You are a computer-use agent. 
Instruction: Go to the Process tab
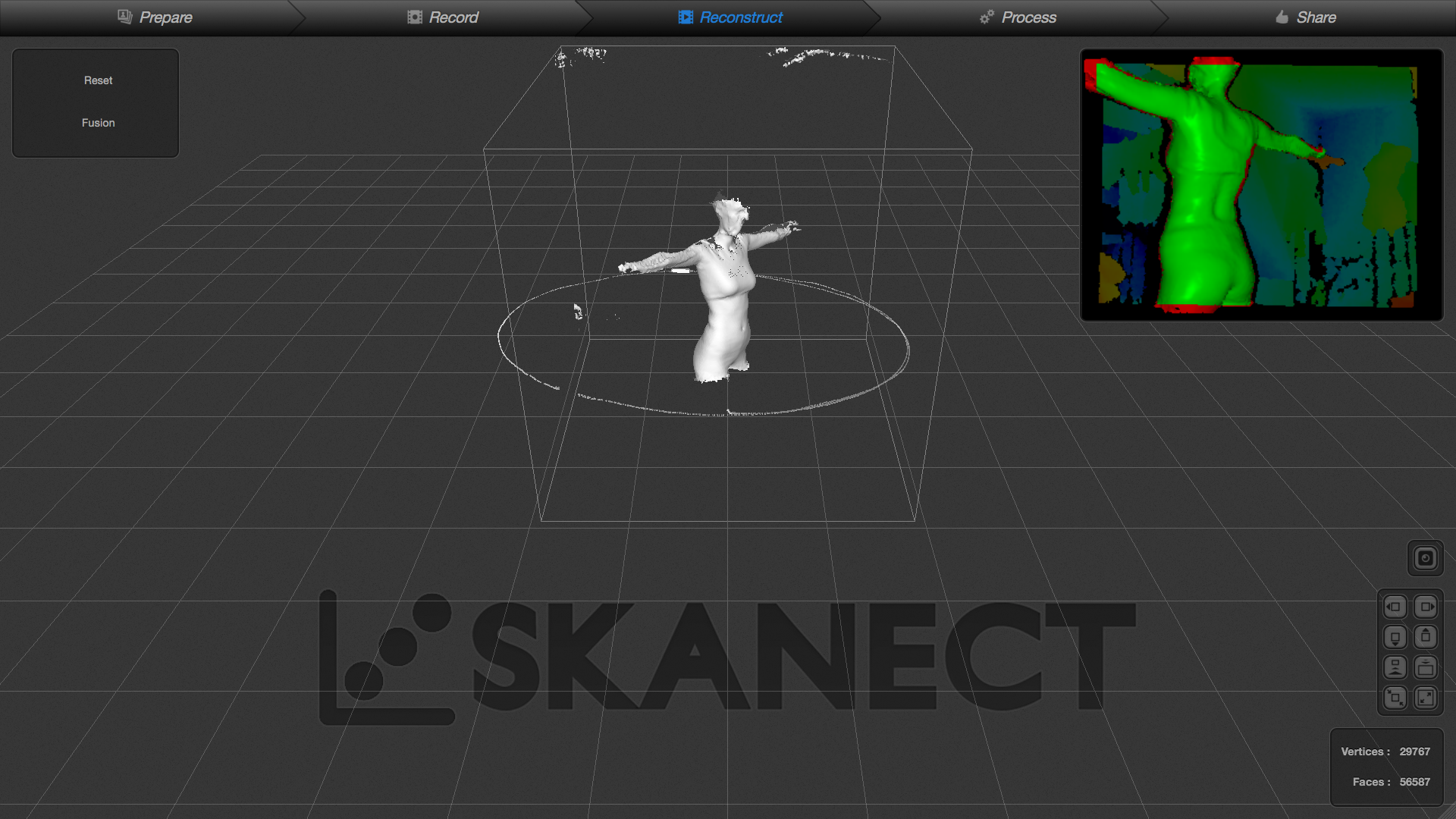(1018, 17)
